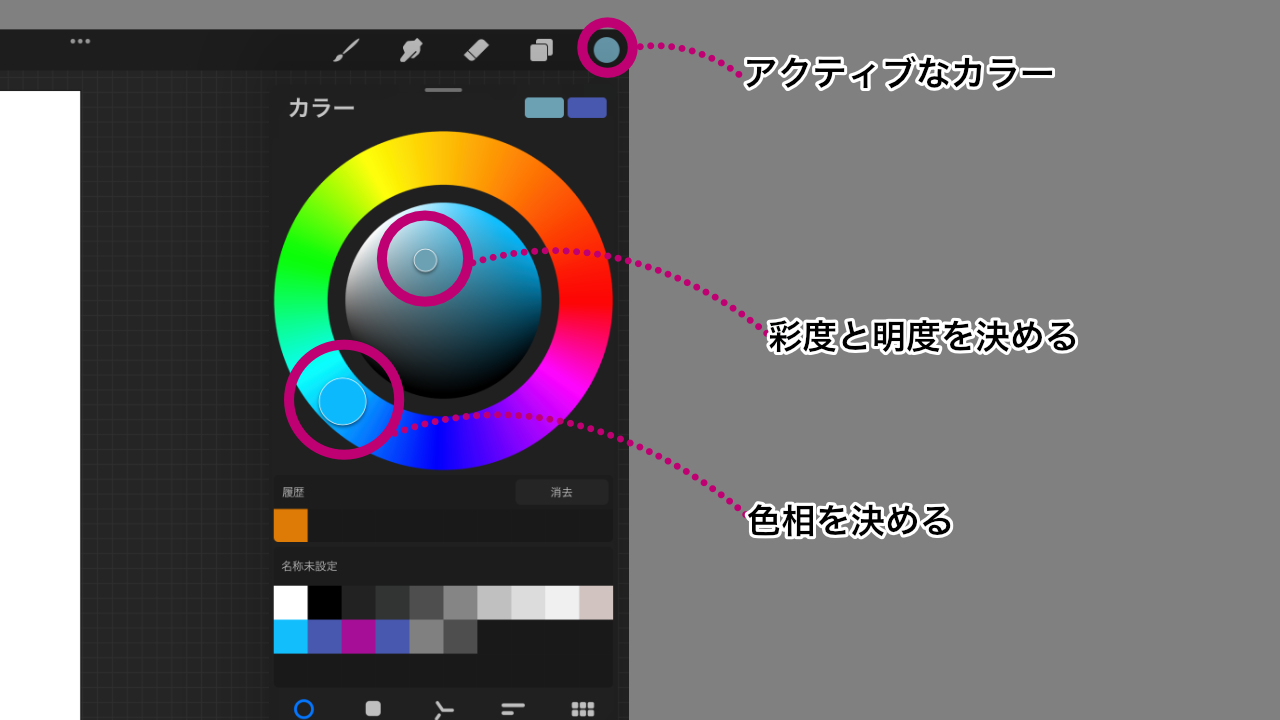Click the saturation disc reticle handle

tap(425, 260)
